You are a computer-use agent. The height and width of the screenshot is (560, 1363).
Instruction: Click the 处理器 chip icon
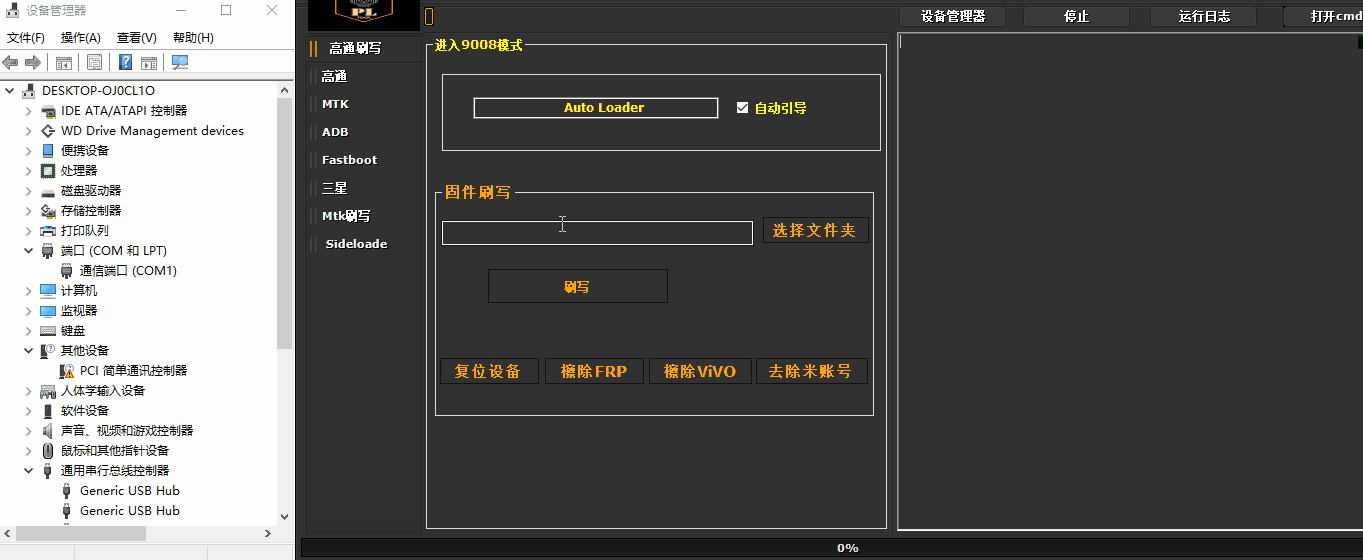coord(48,171)
